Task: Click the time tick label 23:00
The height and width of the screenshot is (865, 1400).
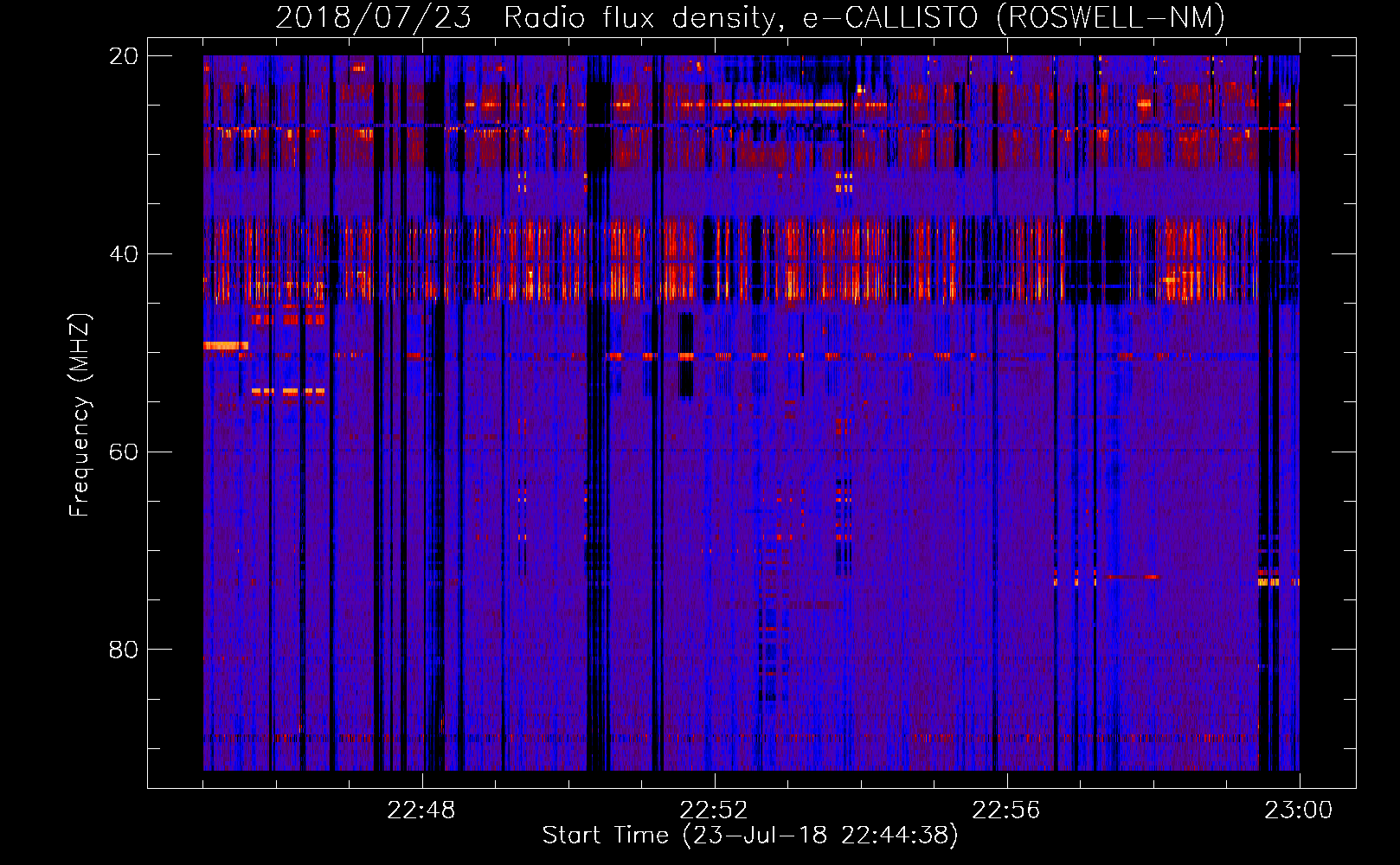Action: pyautogui.click(x=1299, y=811)
